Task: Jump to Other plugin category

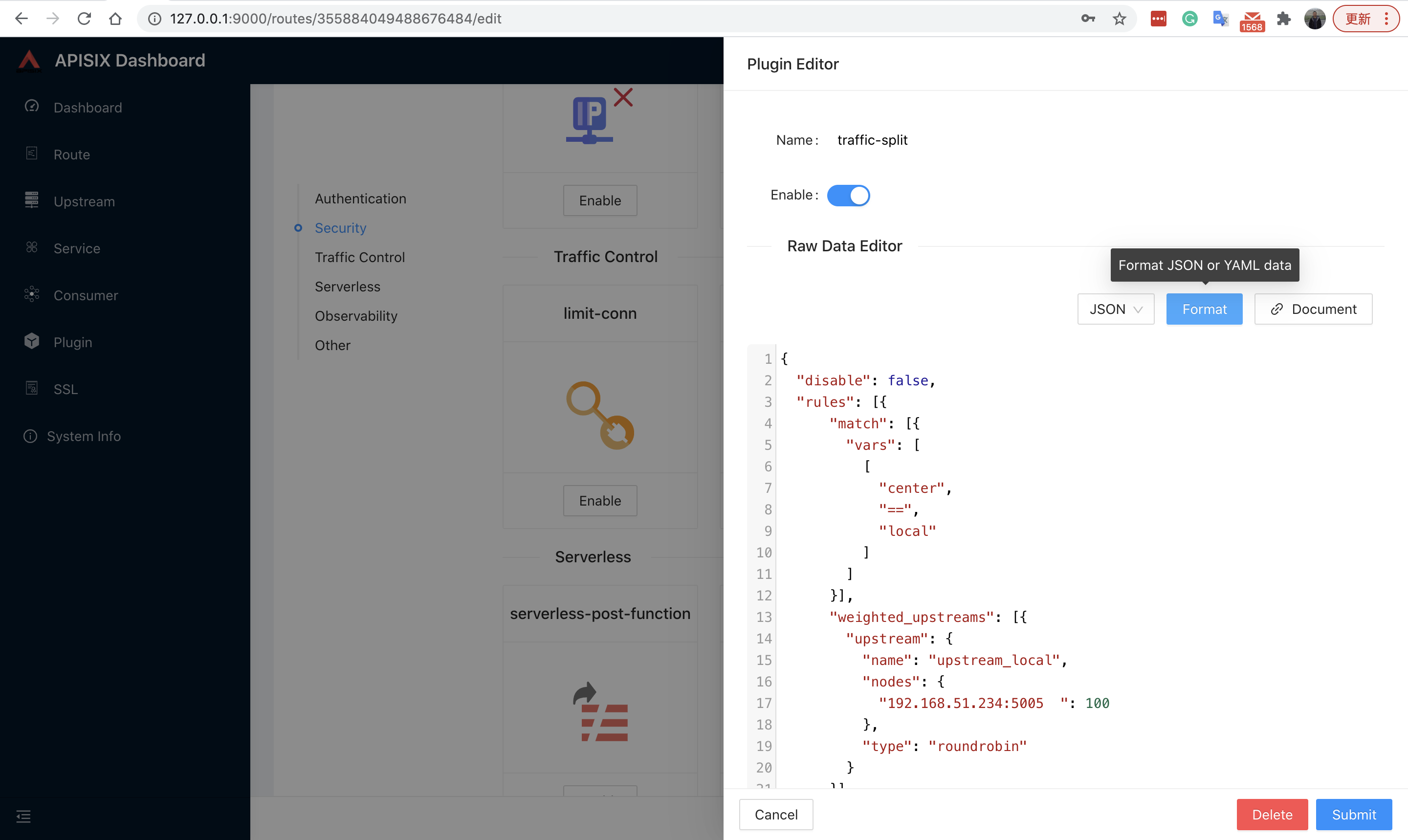Action: pos(333,345)
